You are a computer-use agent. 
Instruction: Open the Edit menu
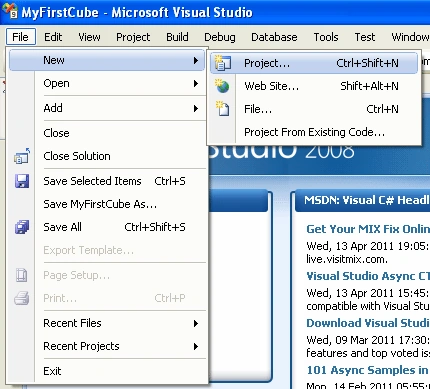pos(53,37)
